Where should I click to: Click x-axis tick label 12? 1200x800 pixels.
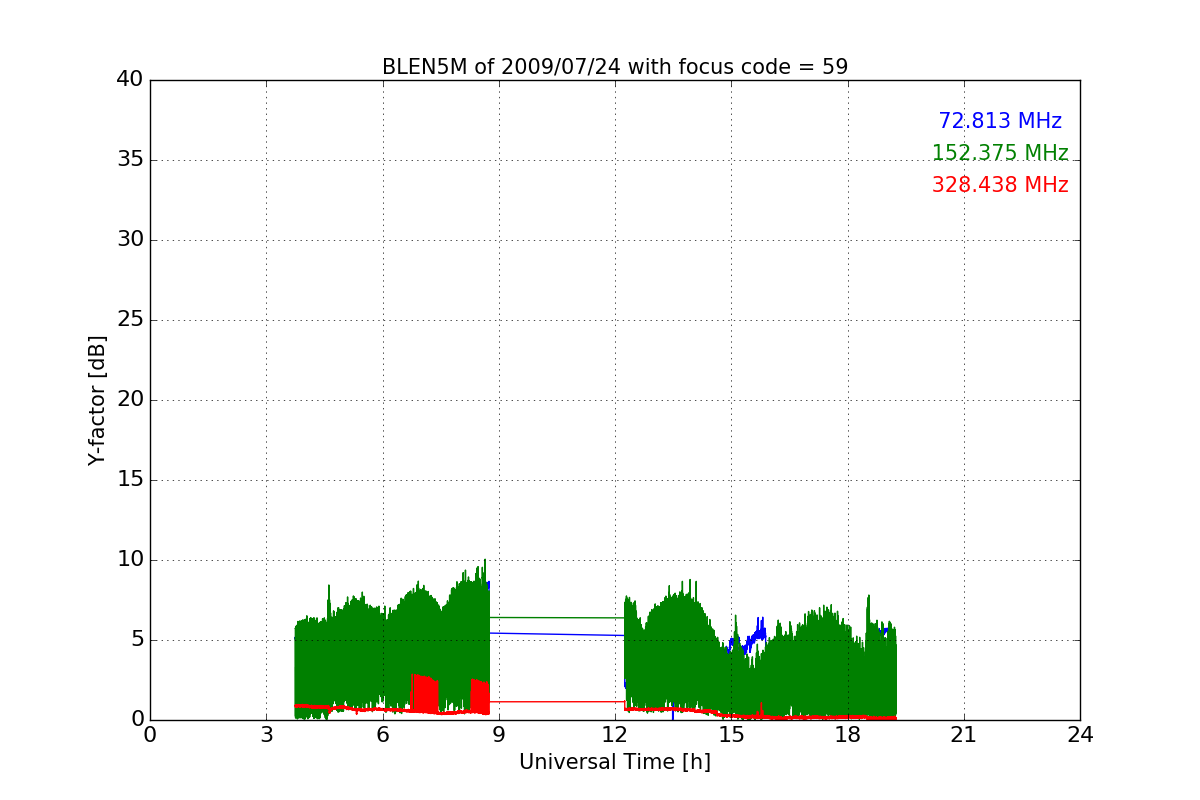615,735
